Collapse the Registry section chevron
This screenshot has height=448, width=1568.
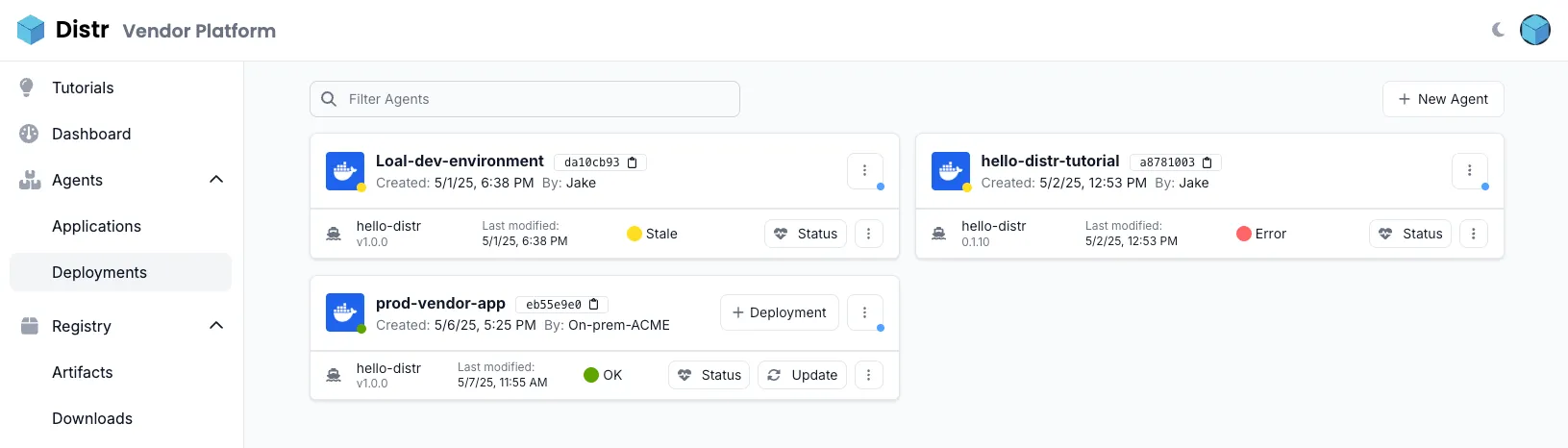tap(216, 326)
